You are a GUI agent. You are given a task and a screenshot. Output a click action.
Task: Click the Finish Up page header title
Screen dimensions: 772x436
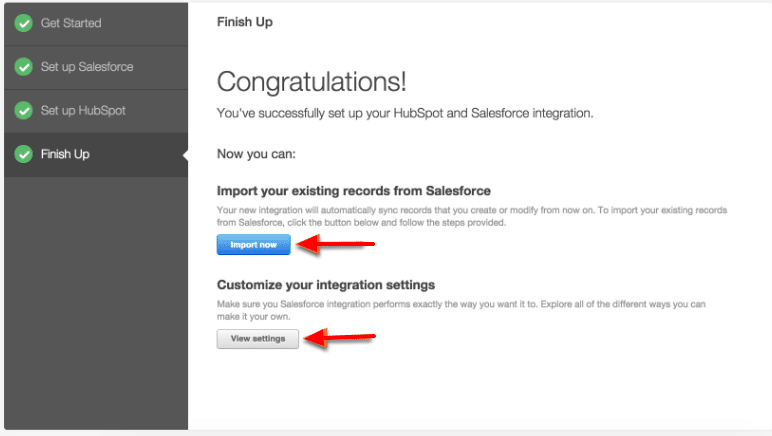pos(244,21)
